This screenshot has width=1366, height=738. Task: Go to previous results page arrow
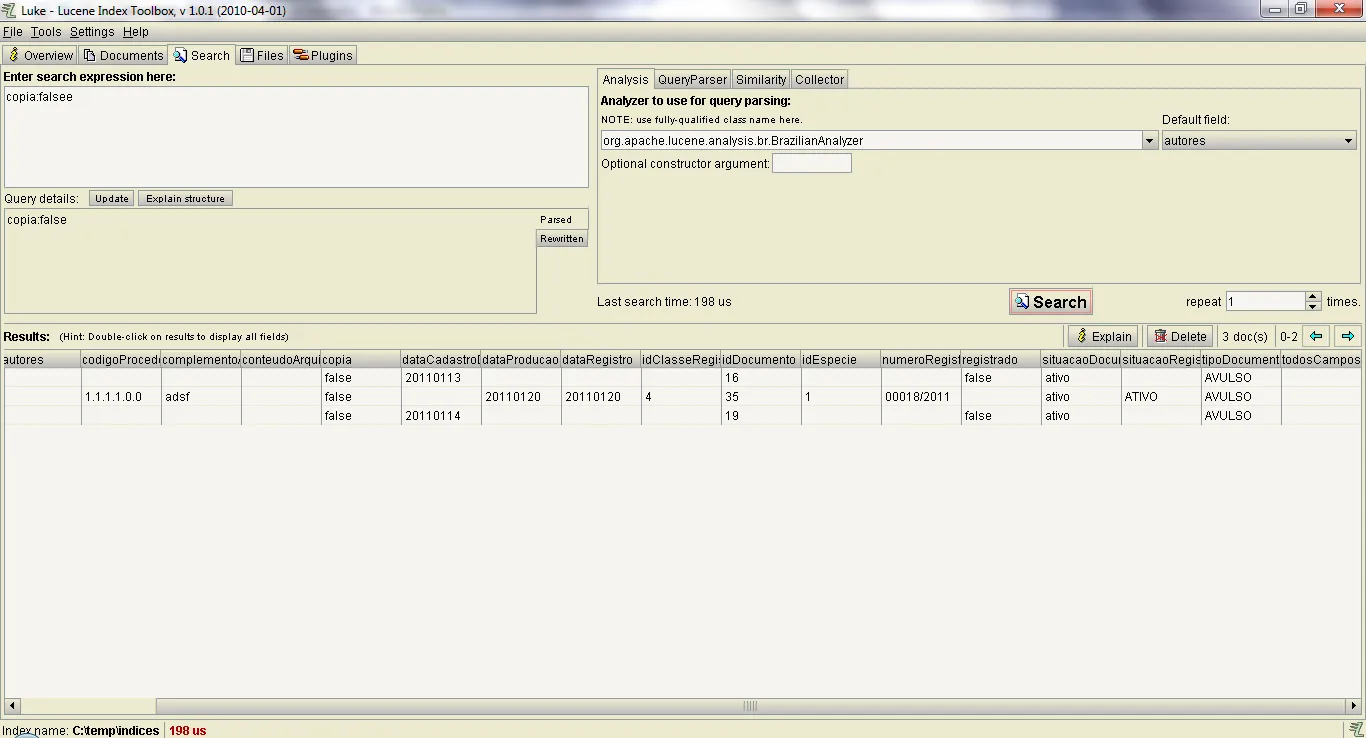coord(1316,336)
